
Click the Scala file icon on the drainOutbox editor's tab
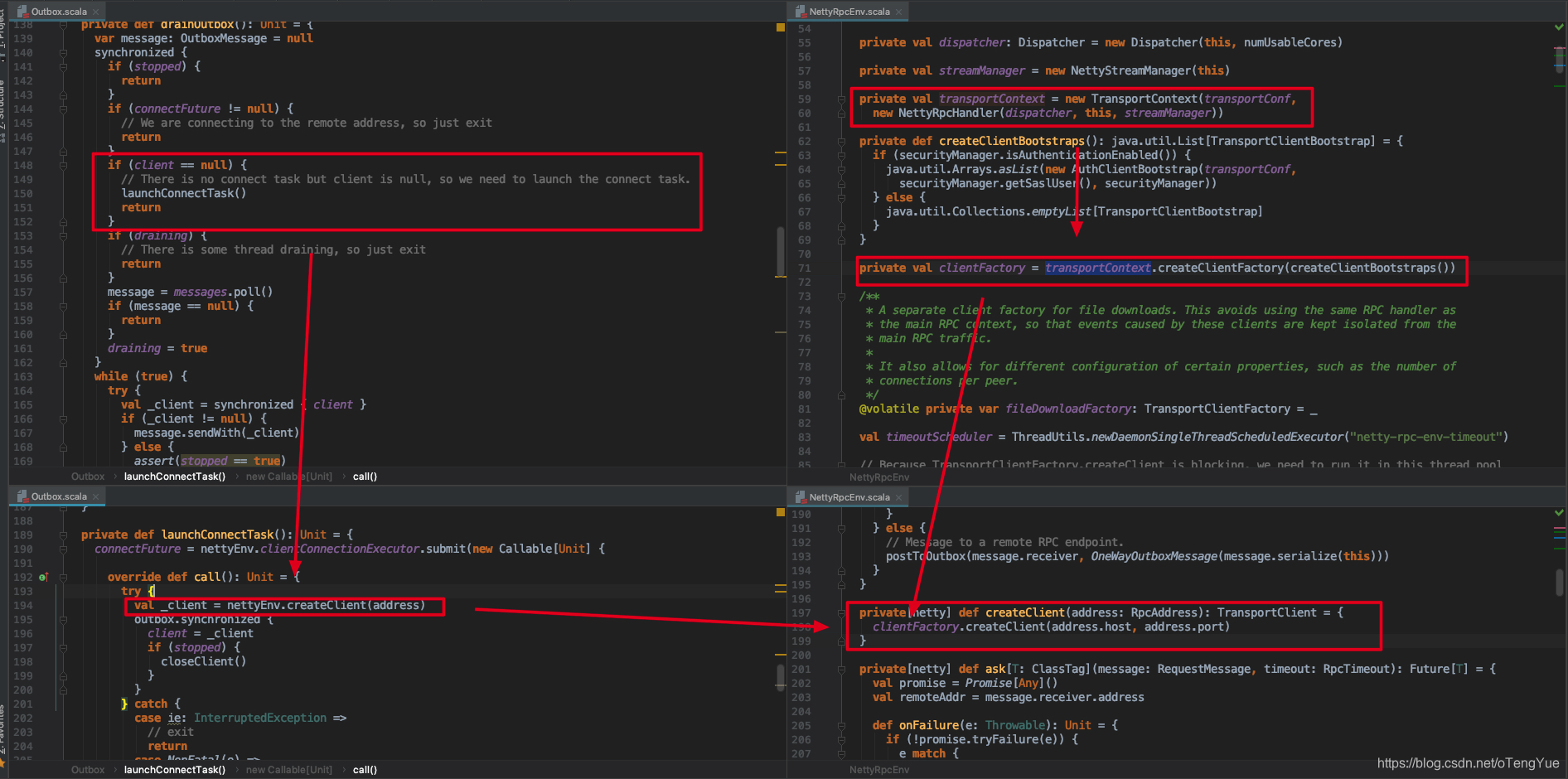click(x=22, y=12)
